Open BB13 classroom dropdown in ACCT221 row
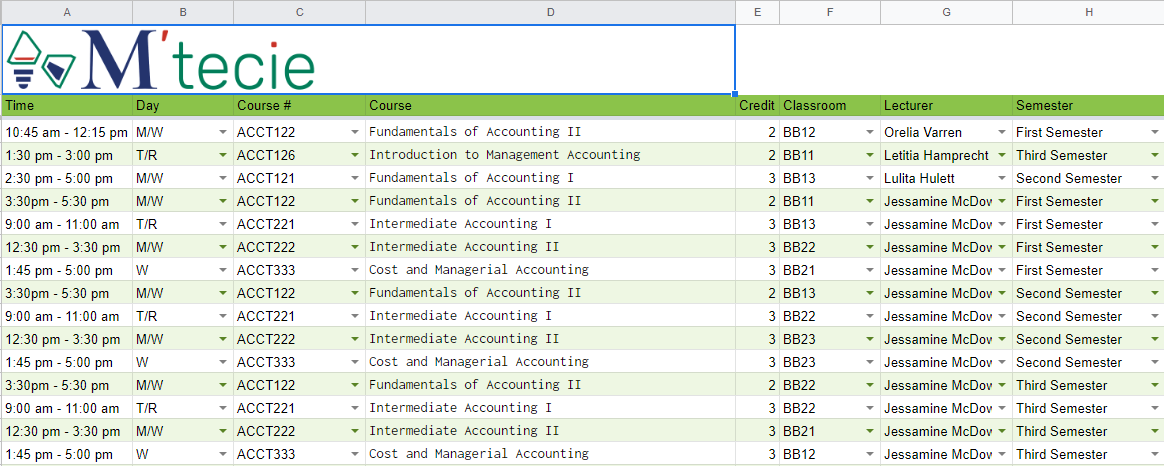This screenshot has width=1164, height=466. coord(870,225)
